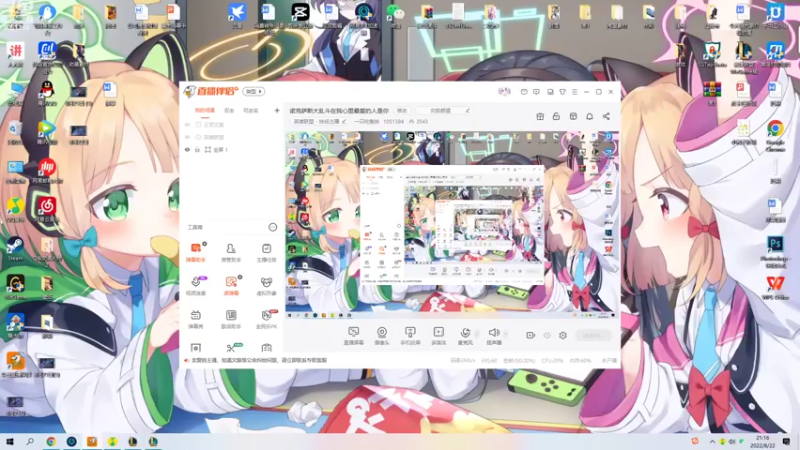Viewport: 800px width, 450px height.
Task: Switch to the 我的场景 tab
Action: click(x=205, y=110)
